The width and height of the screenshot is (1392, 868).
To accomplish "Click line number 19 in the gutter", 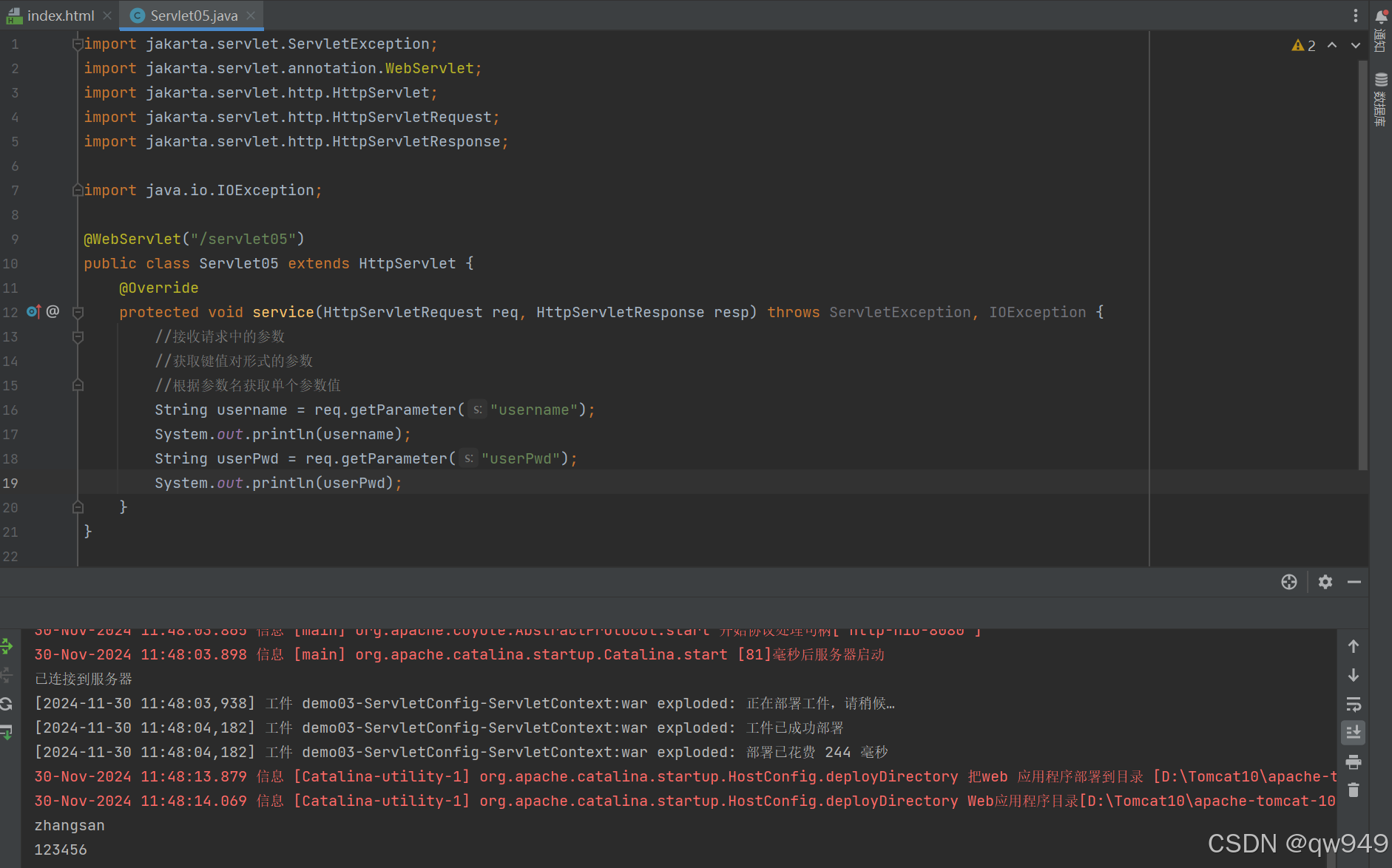I will pos(10,483).
